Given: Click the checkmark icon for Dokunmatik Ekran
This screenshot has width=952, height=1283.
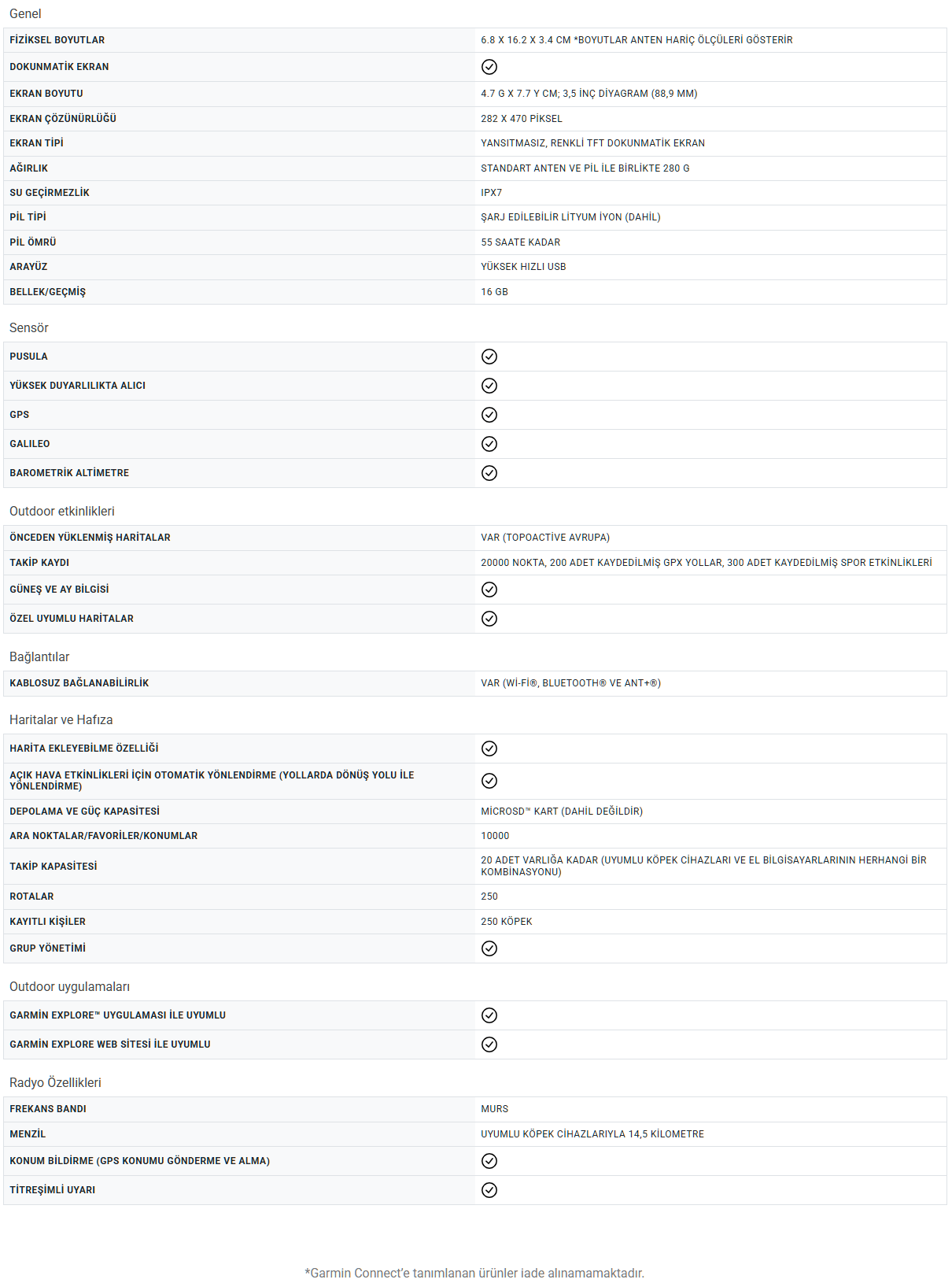Looking at the screenshot, I should tap(489, 67).
